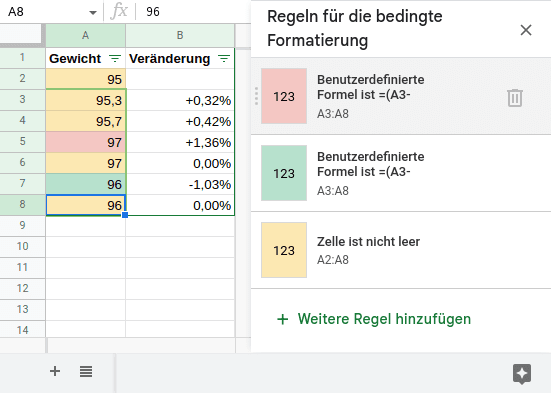Screen dimensions: 551x393
Task: Open the all sheets list icon
Action: pyautogui.click(x=86, y=371)
